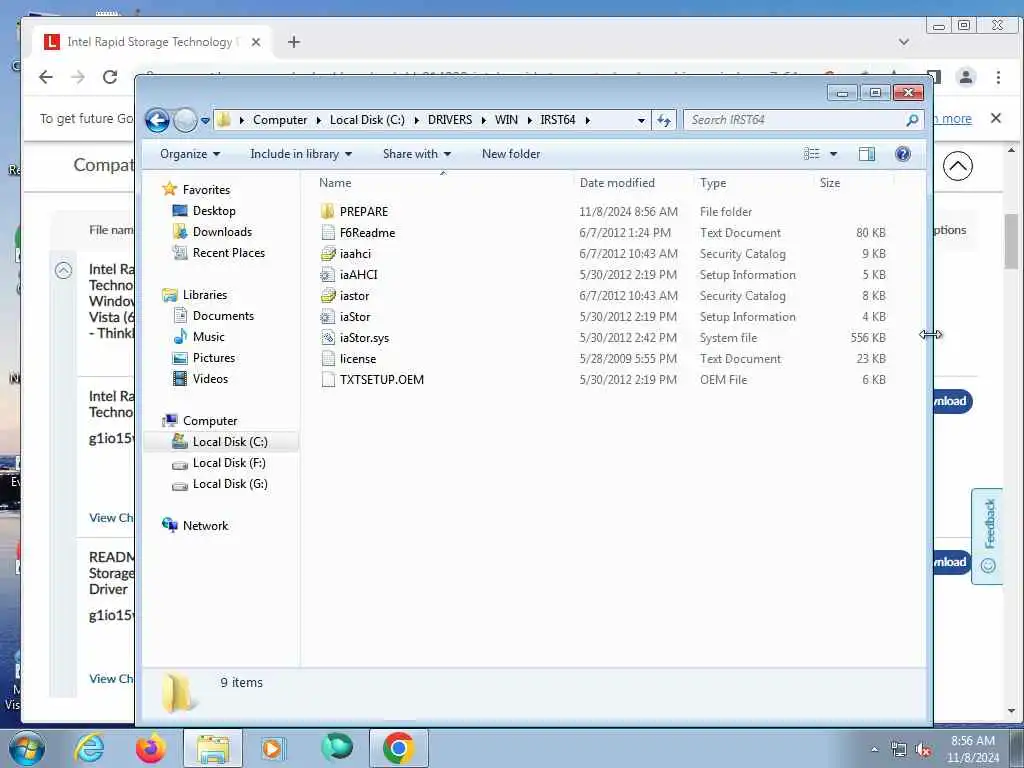Select DRIVERS breadcrumb segment
The height and width of the screenshot is (768, 1024).
point(449,120)
